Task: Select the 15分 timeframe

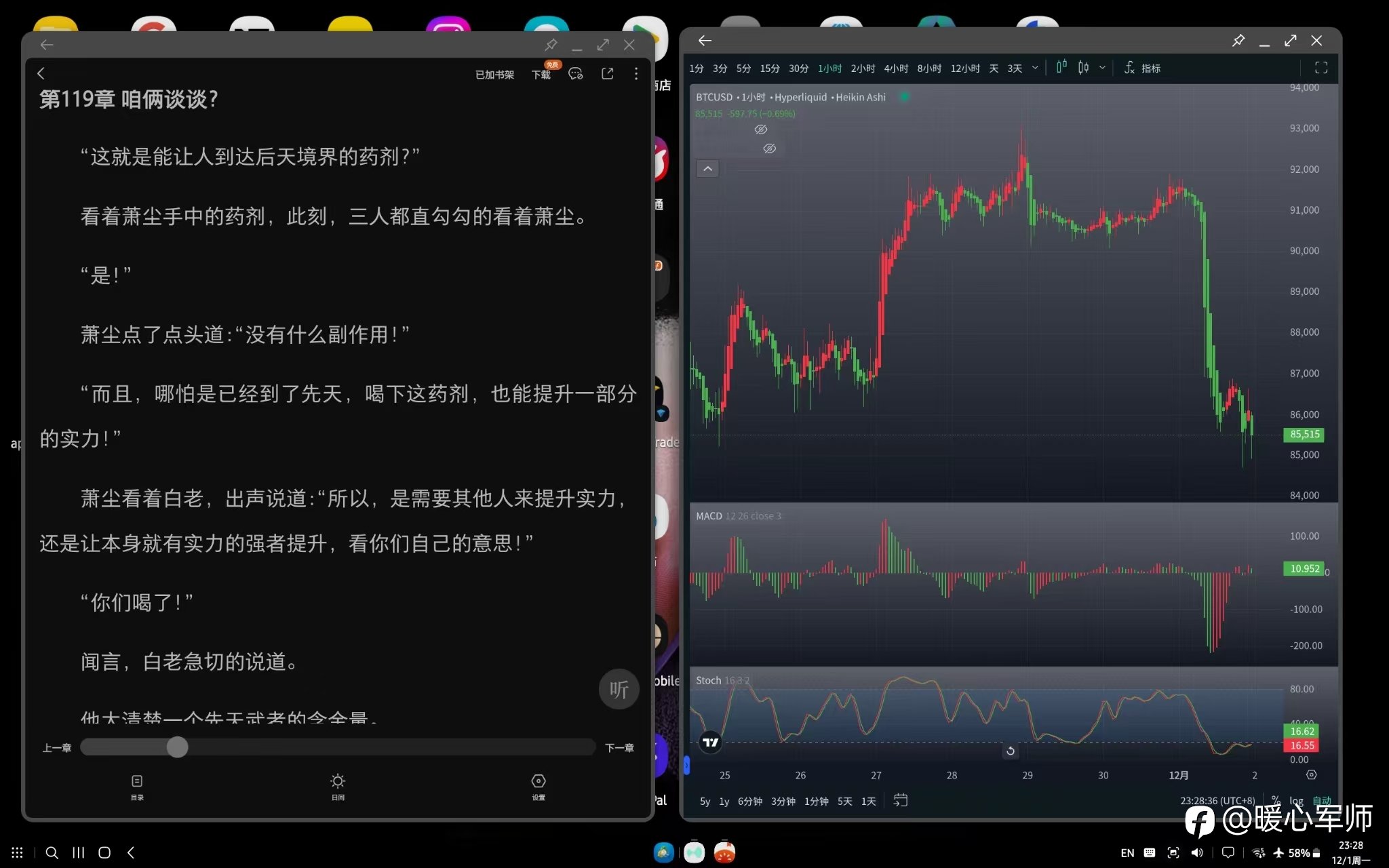Action: coord(769,68)
